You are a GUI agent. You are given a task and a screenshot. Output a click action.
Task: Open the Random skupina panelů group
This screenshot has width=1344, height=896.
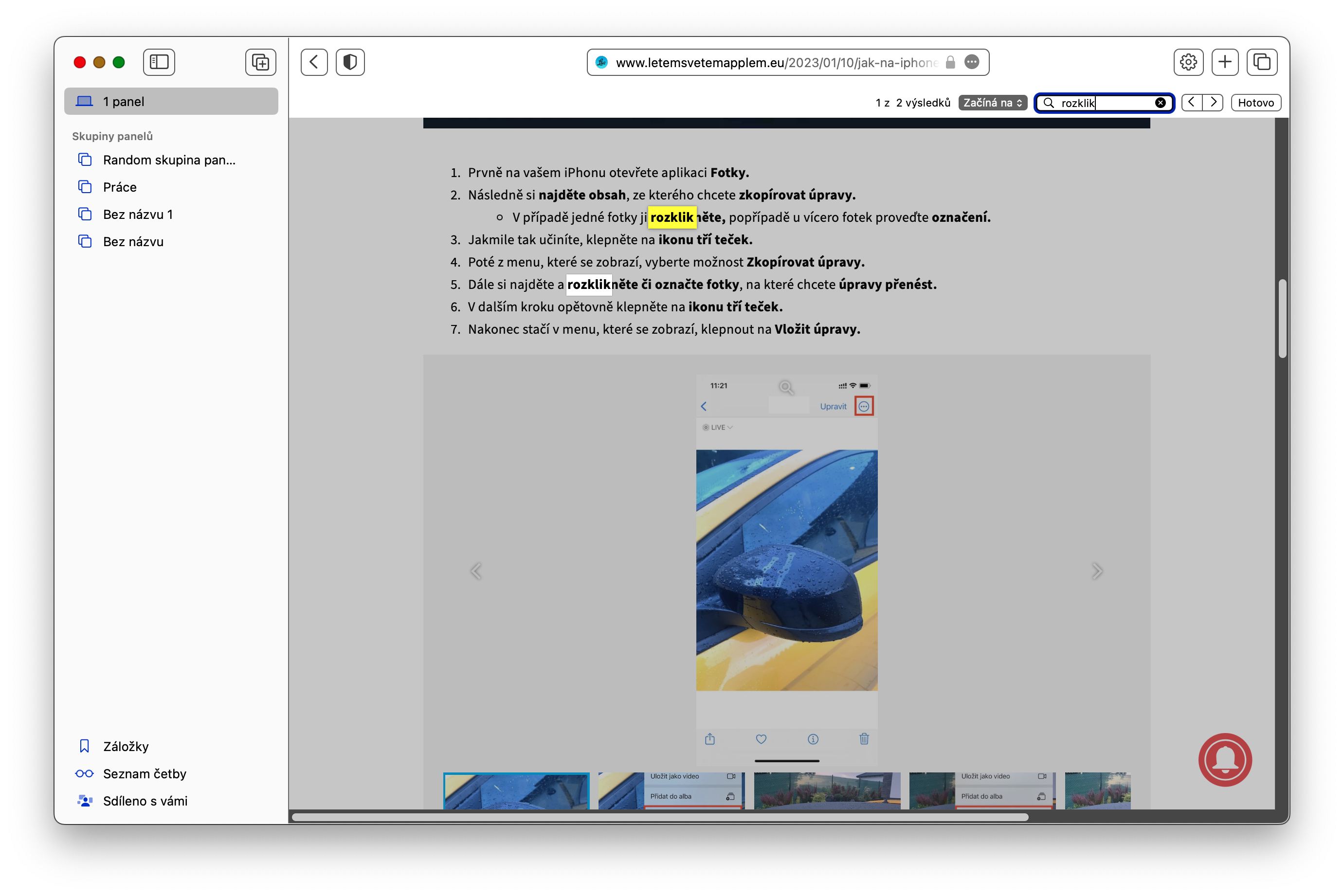pyautogui.click(x=169, y=160)
